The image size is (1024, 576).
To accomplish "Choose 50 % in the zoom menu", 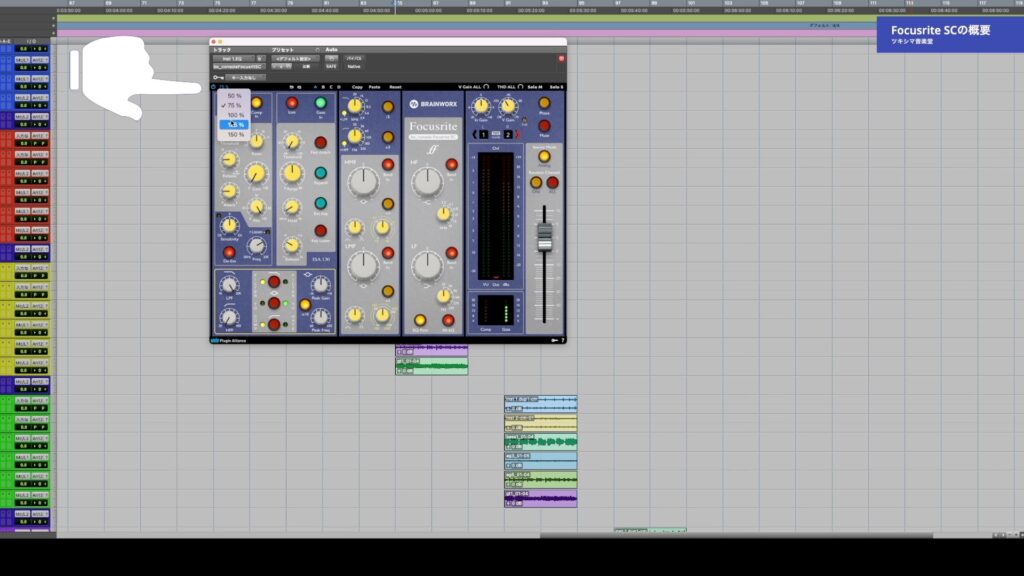I will point(234,95).
